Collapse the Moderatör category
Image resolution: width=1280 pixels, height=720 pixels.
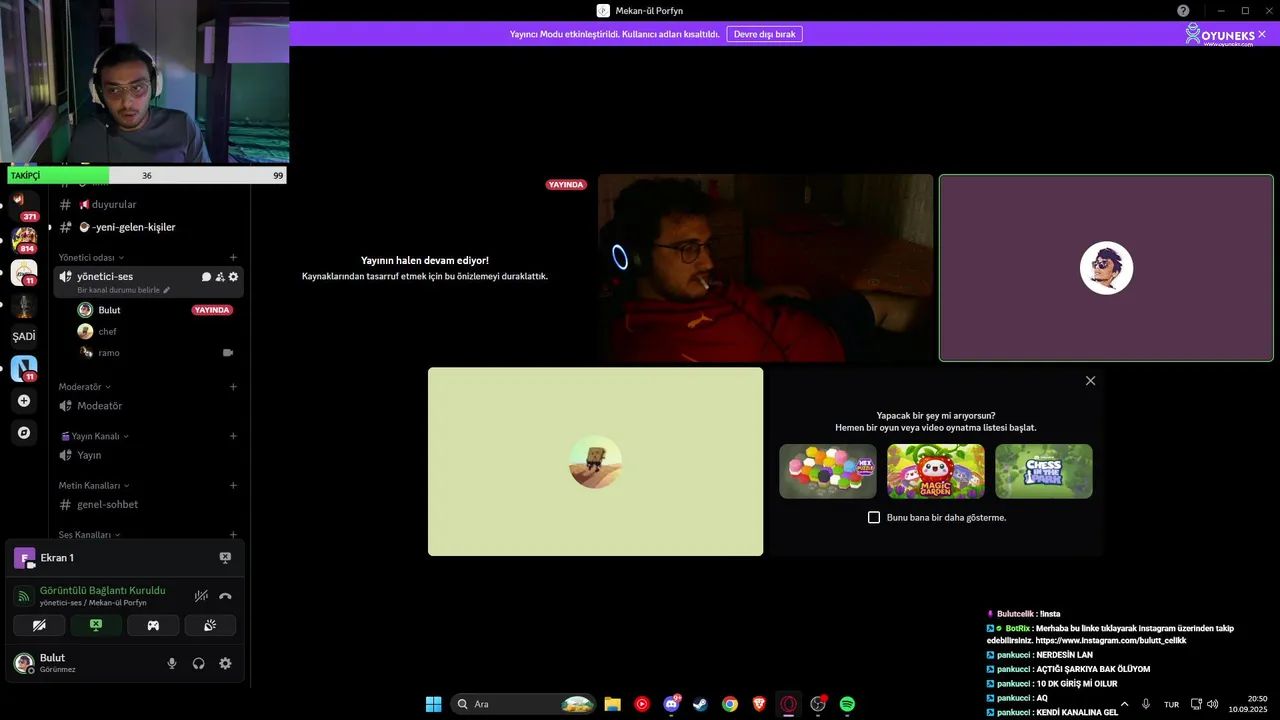click(x=84, y=387)
